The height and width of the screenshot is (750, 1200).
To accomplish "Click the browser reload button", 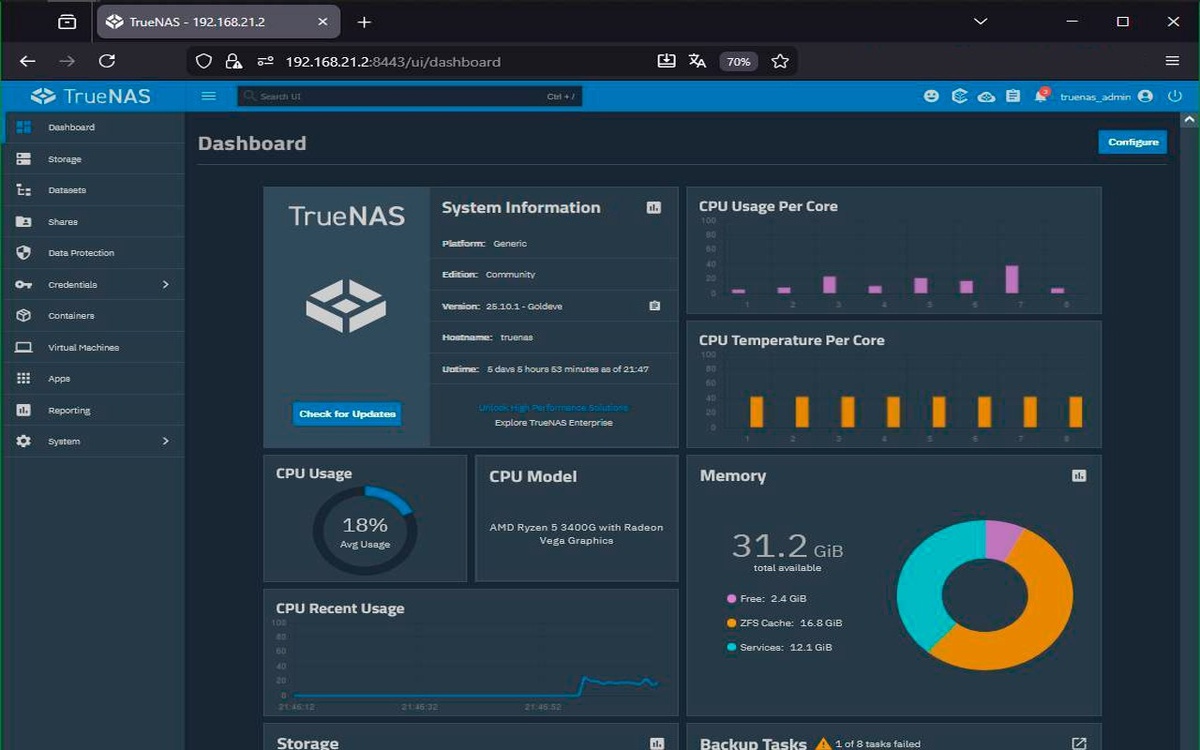I will [107, 61].
